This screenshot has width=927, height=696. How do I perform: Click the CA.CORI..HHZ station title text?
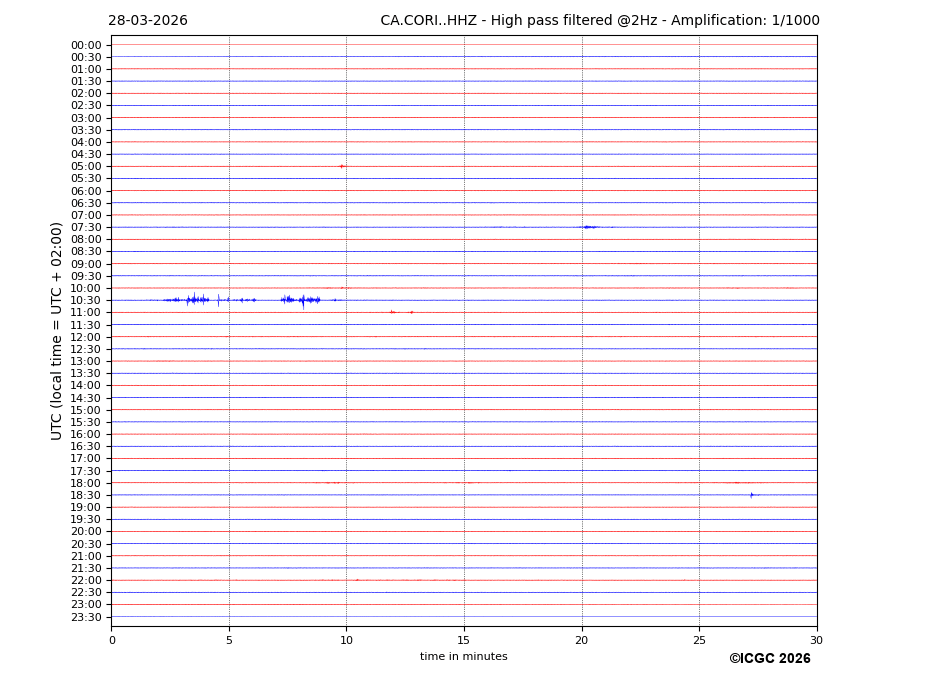tap(599, 21)
